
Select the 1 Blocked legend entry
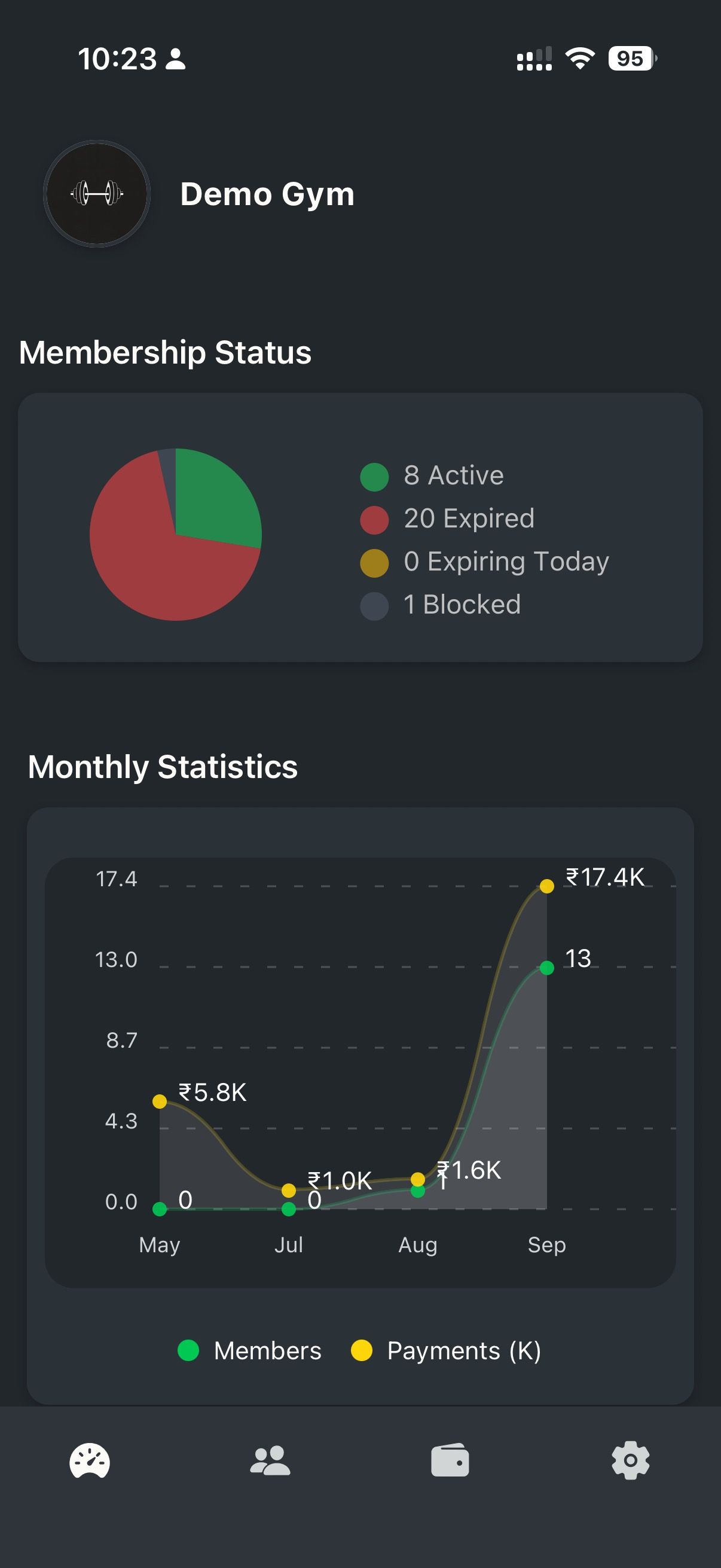(462, 605)
